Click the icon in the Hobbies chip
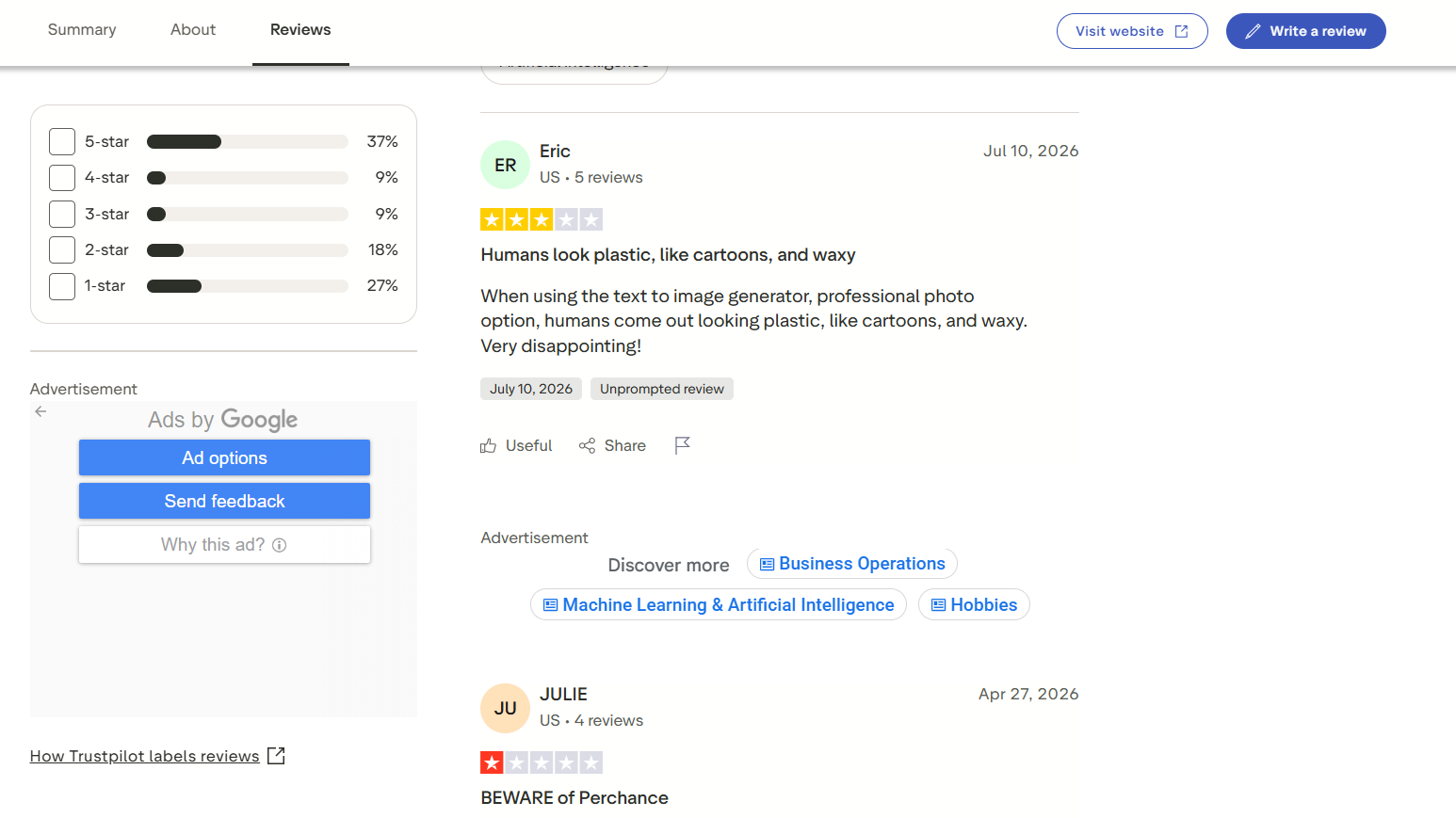The width and height of the screenshot is (1456, 818). (939, 605)
